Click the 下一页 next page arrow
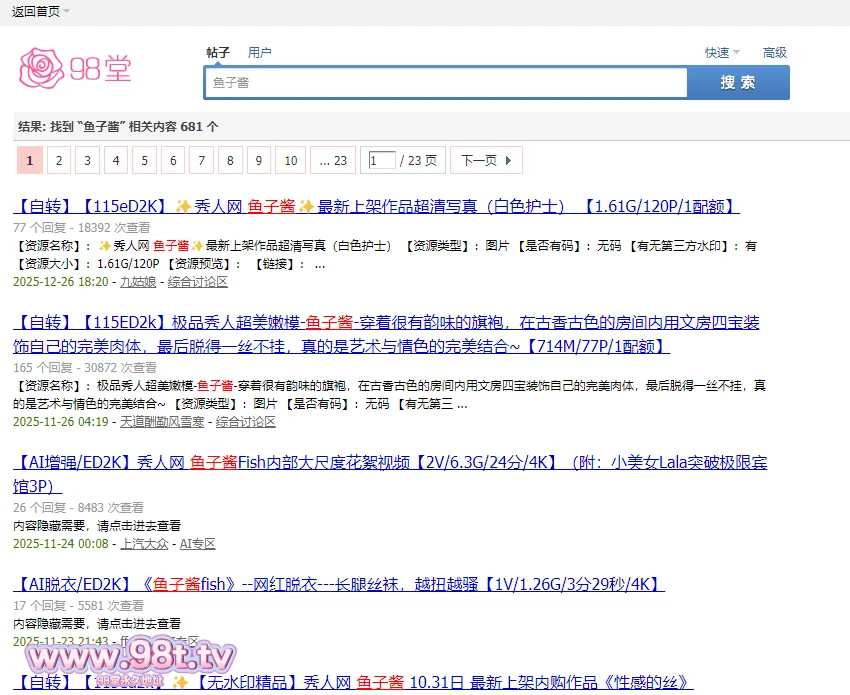This screenshot has width=850, height=695. pos(486,160)
